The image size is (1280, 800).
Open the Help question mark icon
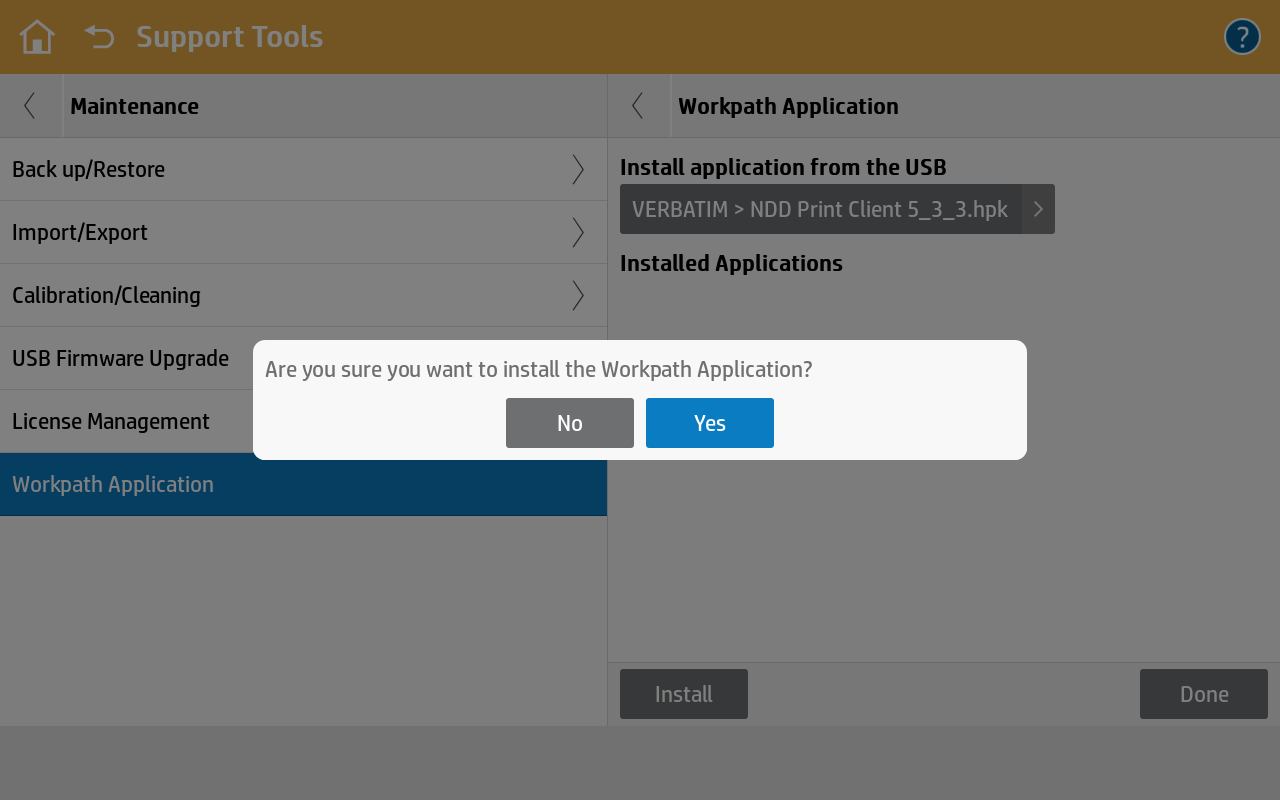pos(1242,37)
